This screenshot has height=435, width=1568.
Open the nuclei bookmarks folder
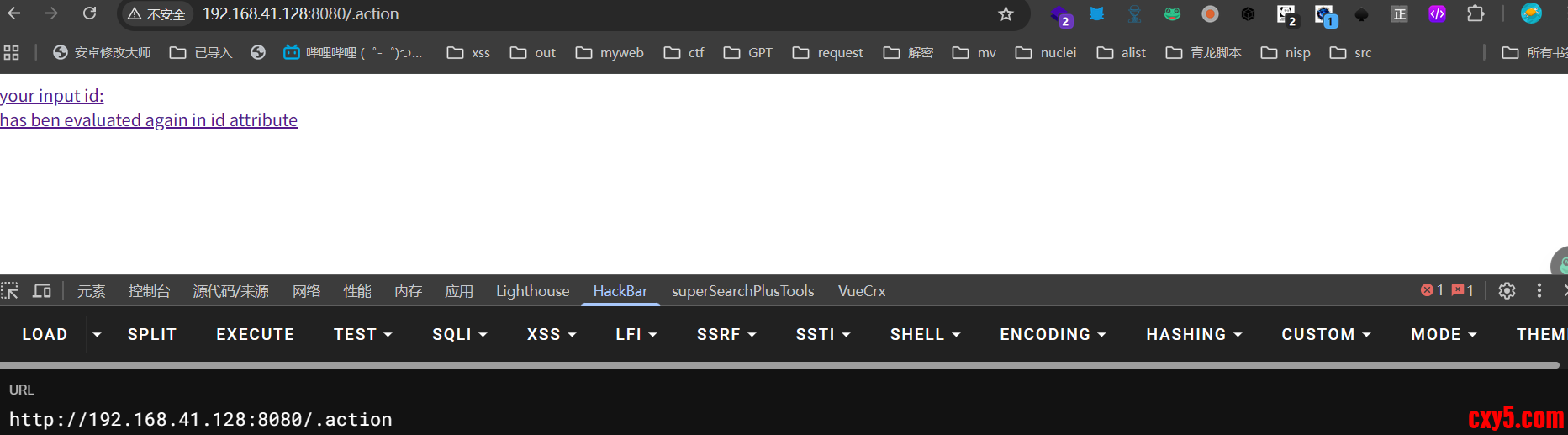pyautogui.click(x=1046, y=52)
